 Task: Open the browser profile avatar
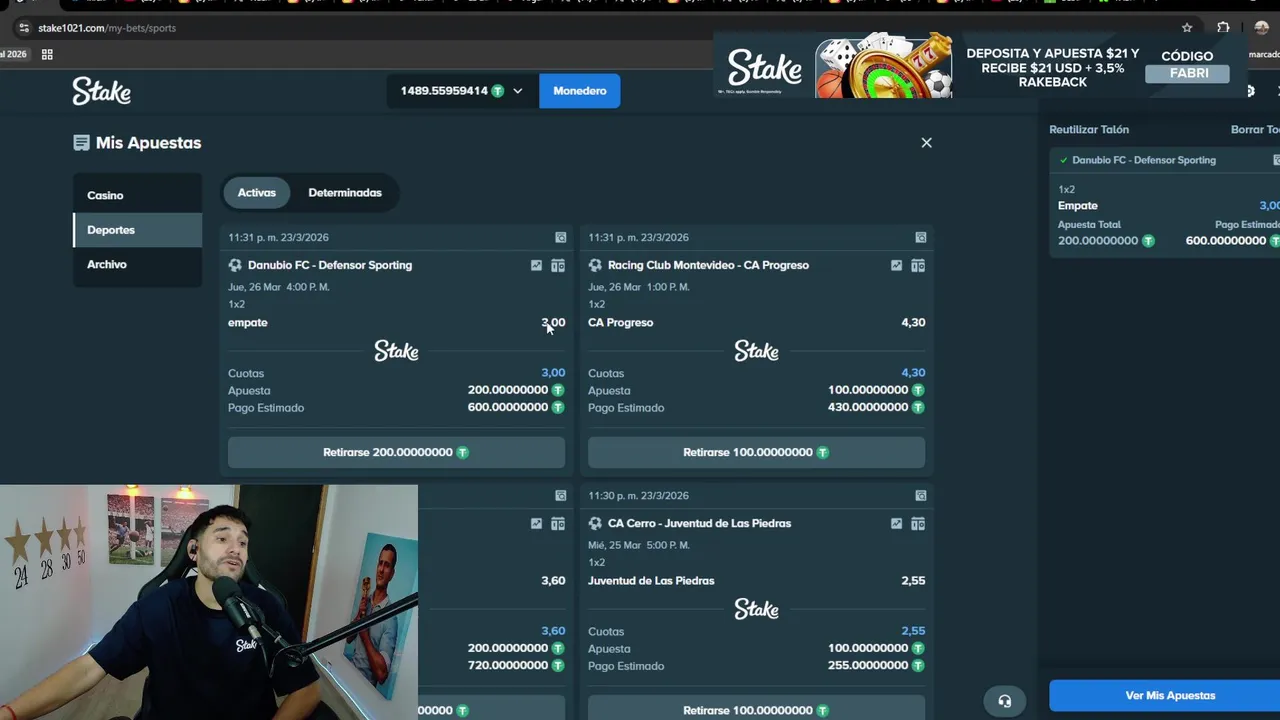1261,28
